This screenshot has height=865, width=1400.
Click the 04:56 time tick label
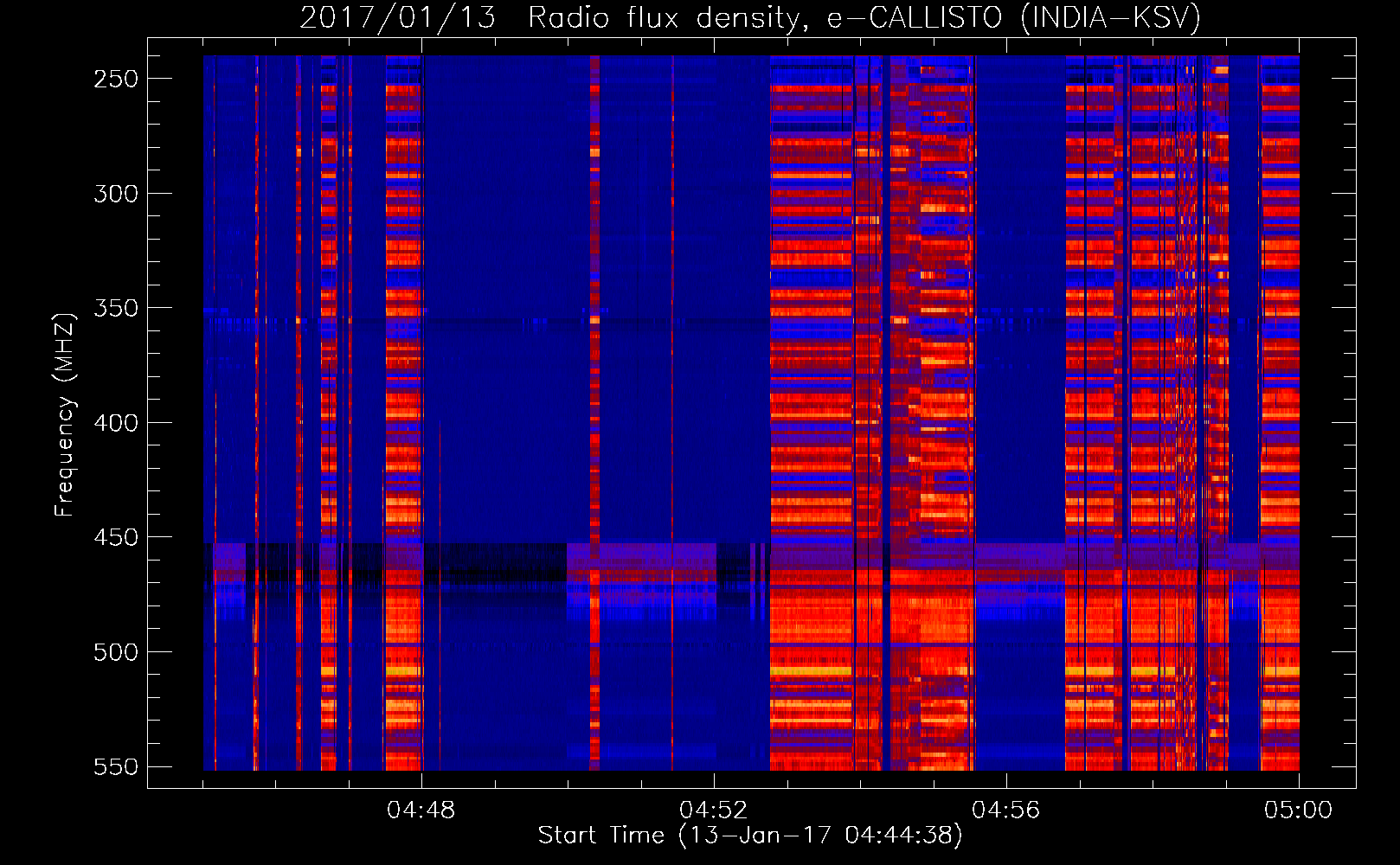(1006, 811)
